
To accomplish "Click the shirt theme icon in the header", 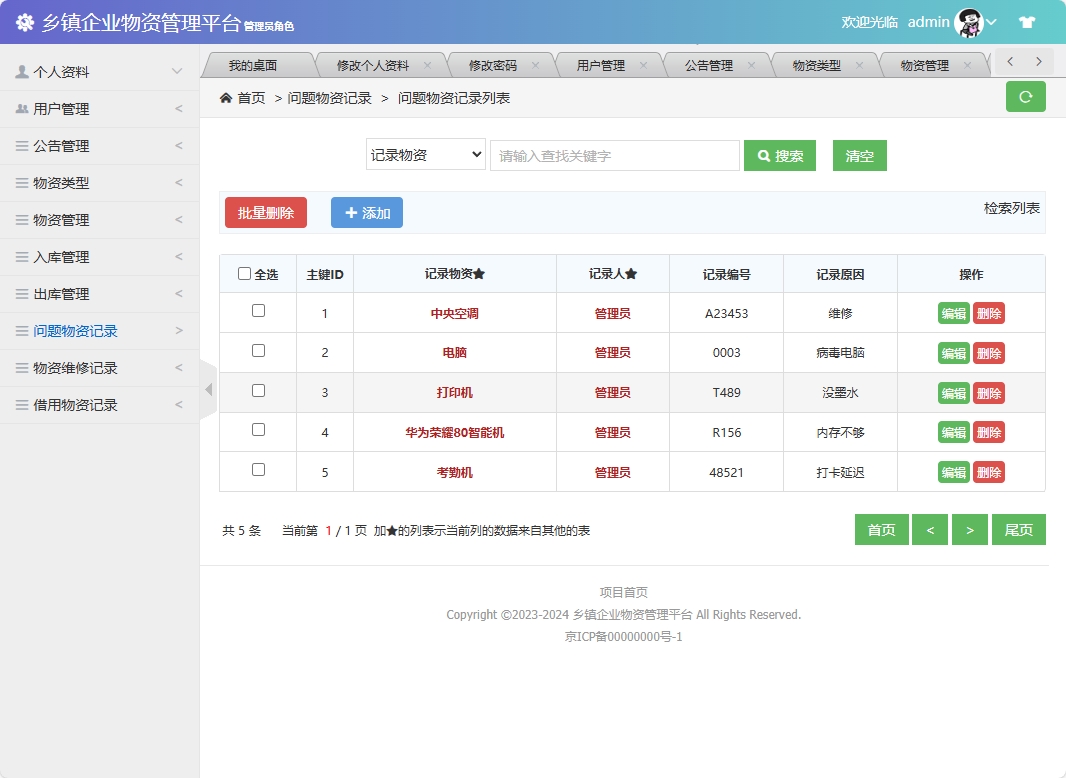I will click(1027, 21).
